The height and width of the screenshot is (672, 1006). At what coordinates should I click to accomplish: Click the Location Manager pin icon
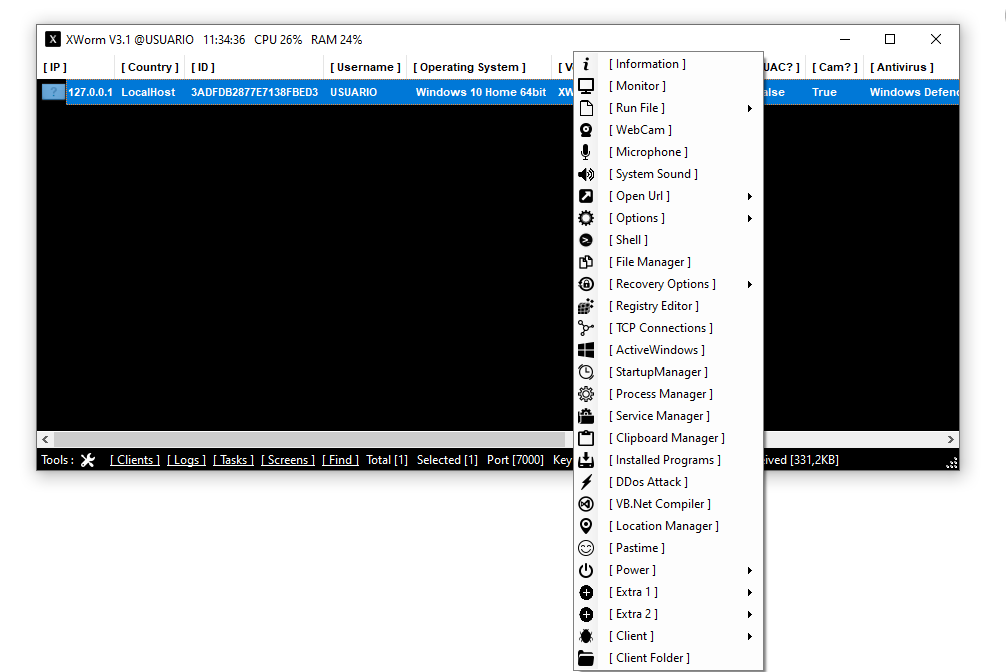pyautogui.click(x=586, y=526)
